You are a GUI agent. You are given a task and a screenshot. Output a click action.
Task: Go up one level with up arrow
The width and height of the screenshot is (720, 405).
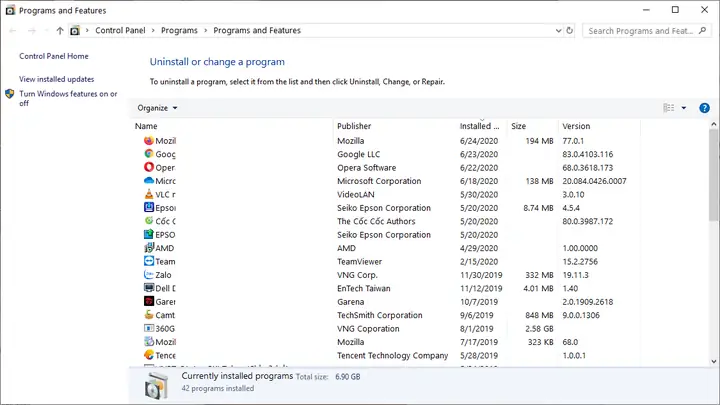(60, 31)
